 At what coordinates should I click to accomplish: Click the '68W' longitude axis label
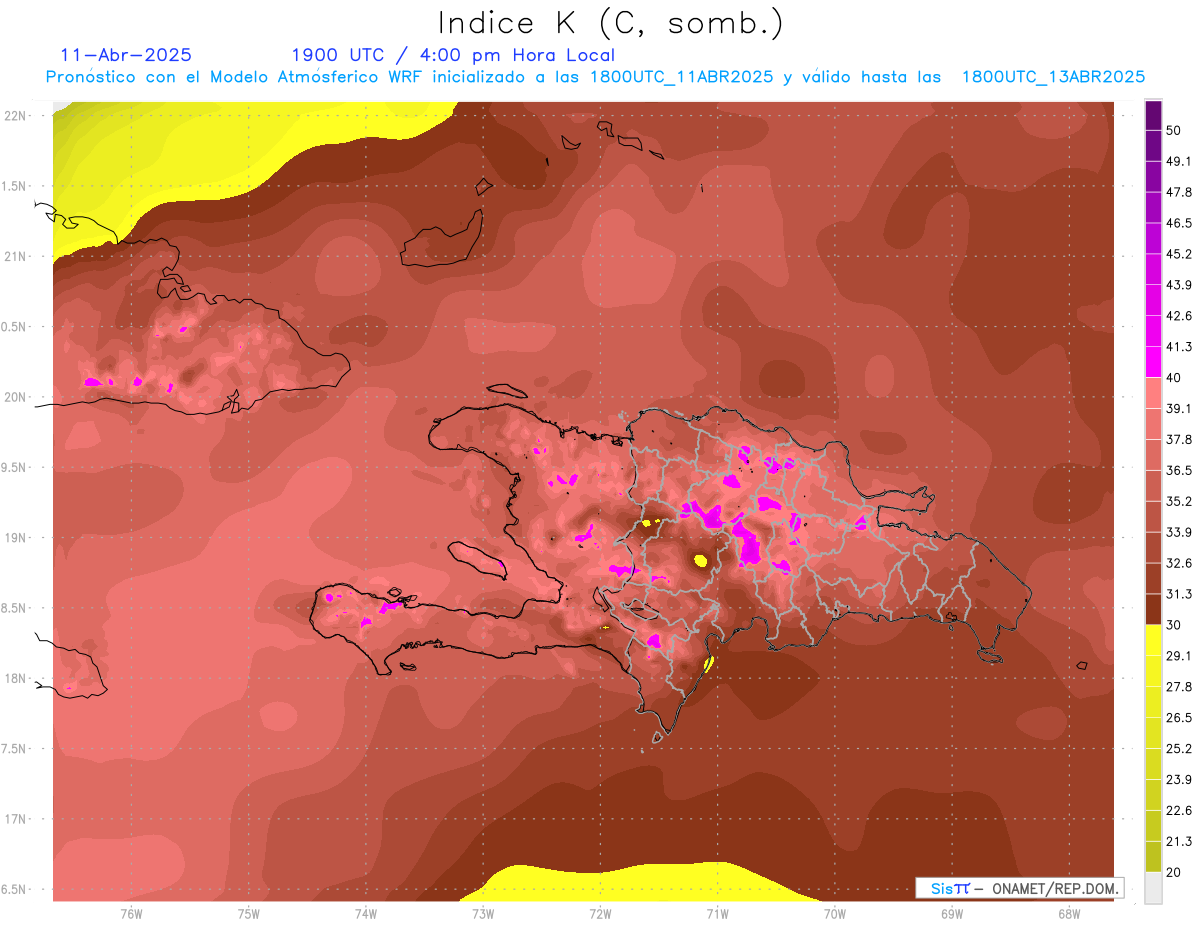click(x=1069, y=914)
